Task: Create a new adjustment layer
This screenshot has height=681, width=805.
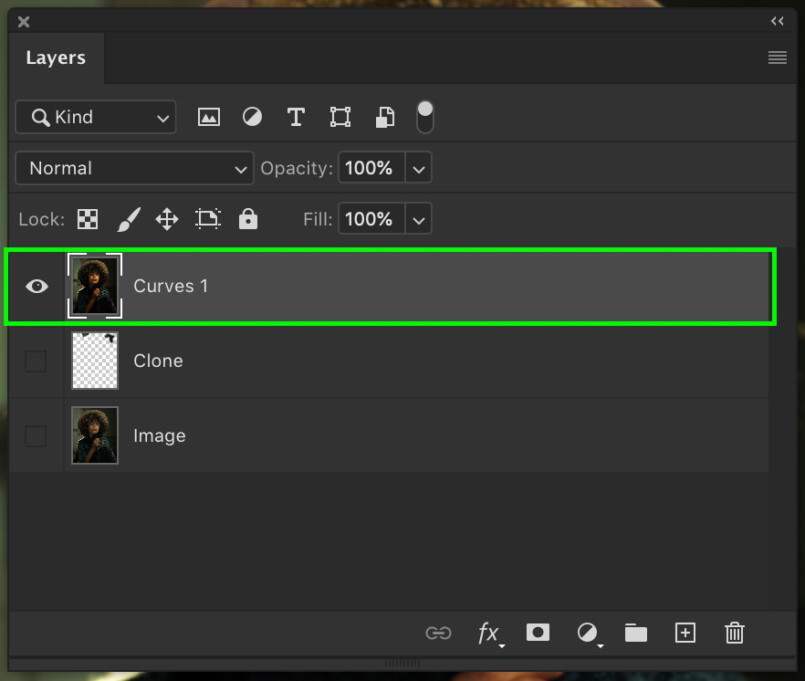Action: [x=587, y=633]
